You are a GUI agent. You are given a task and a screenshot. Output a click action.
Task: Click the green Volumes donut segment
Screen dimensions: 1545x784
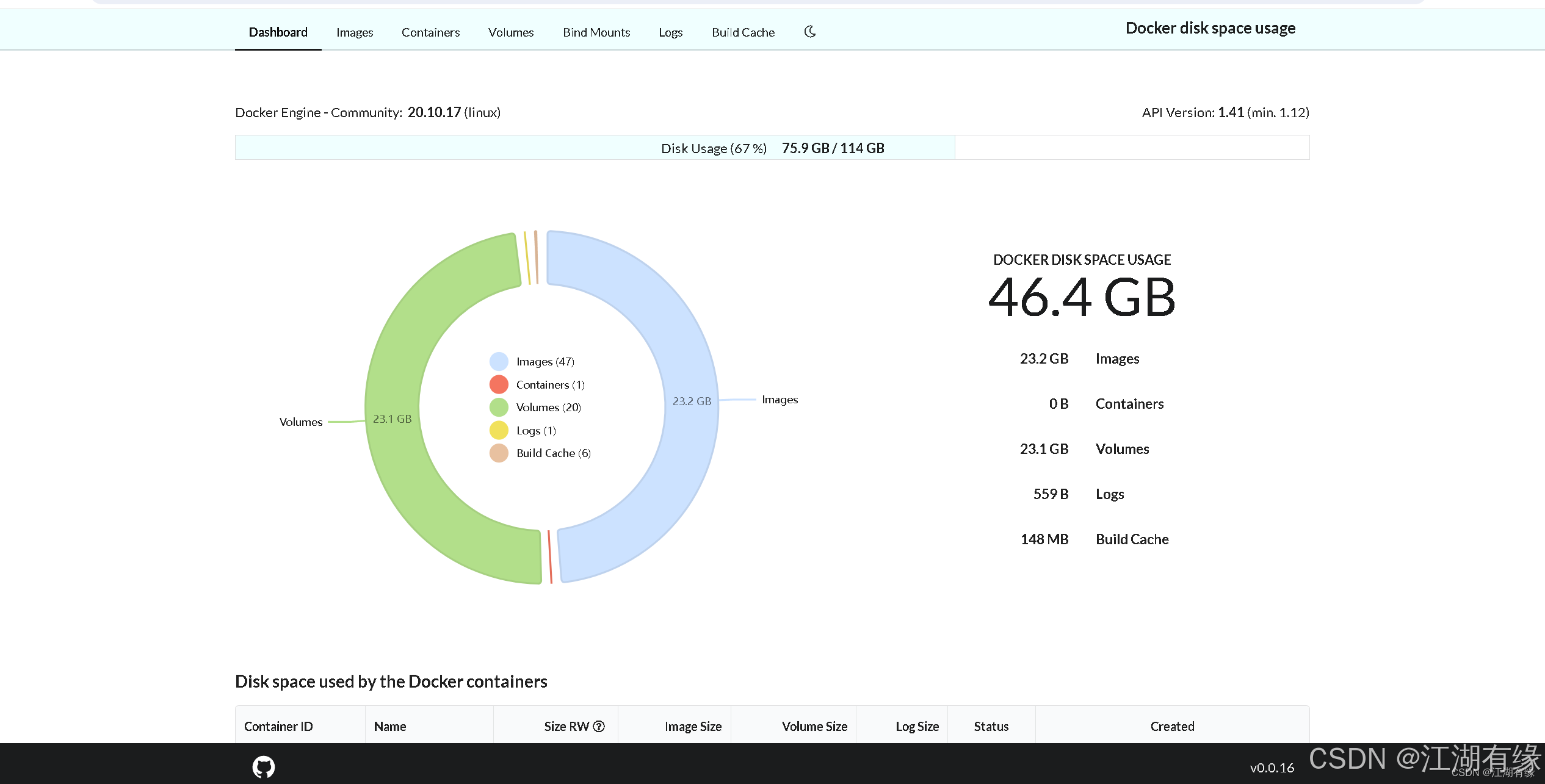pyautogui.click(x=393, y=419)
